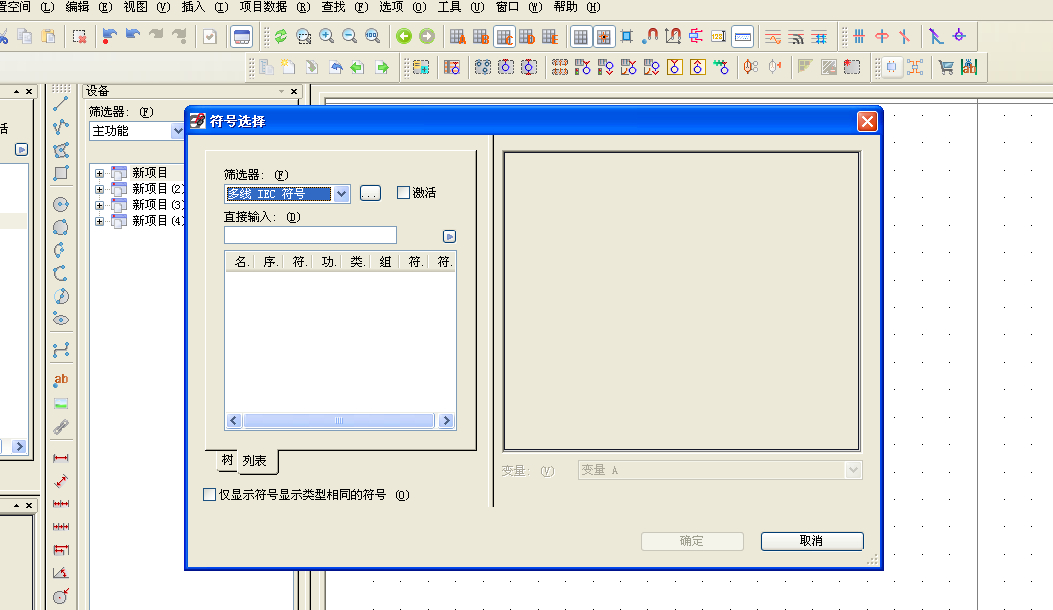Check 仅显示符号显示类型相同的符号 option
This screenshot has height=610, width=1053.
coord(210,494)
